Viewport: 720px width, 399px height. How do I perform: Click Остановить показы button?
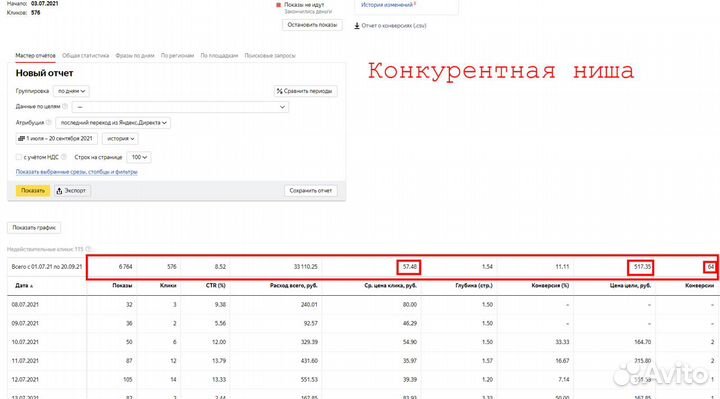click(x=312, y=25)
